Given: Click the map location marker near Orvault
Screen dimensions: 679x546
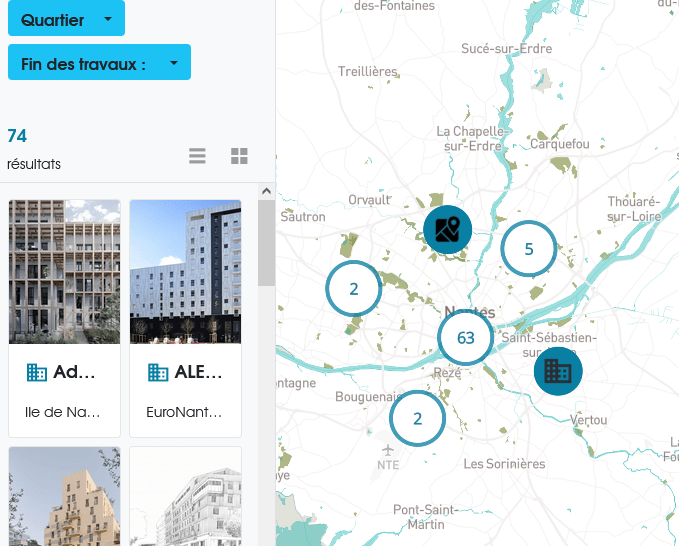Looking at the screenshot, I should (447, 229).
